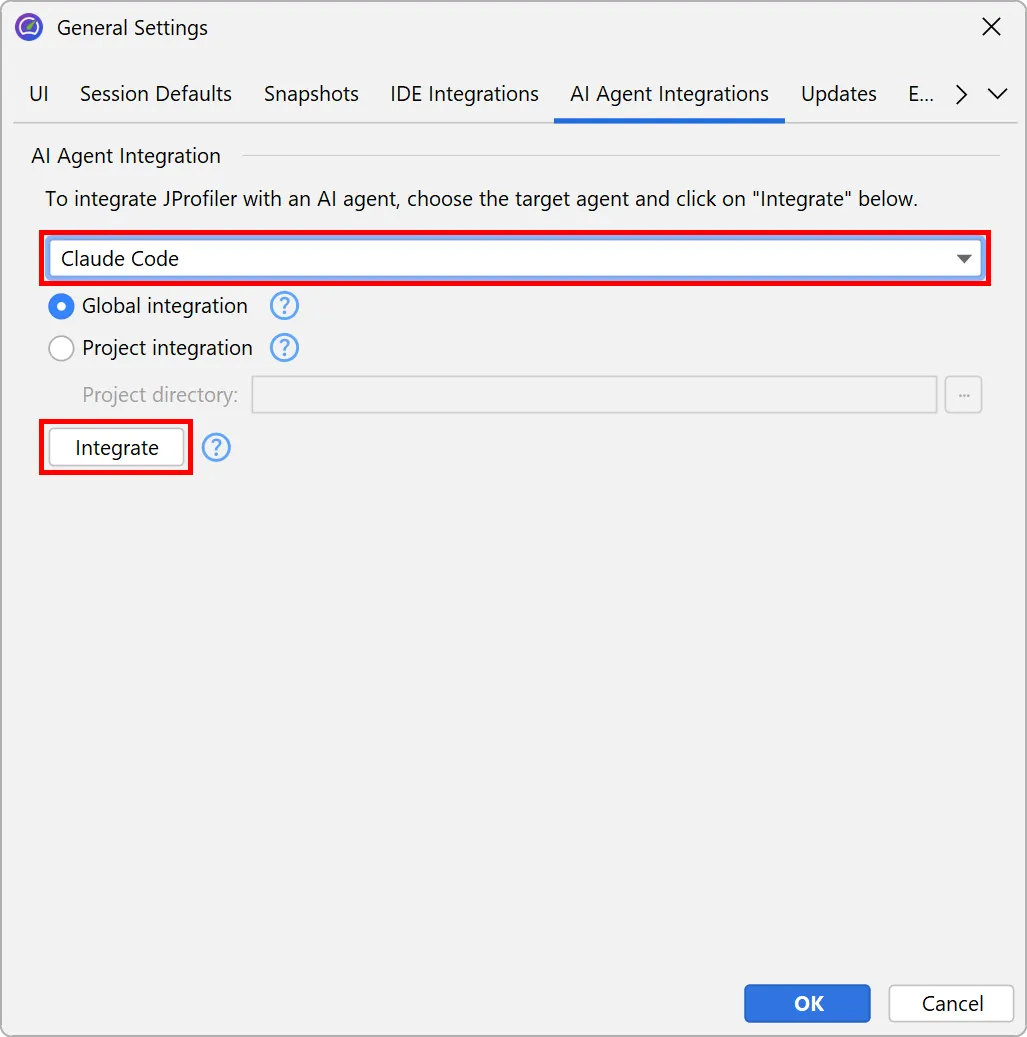Select the Global integration option
This screenshot has width=1027, height=1037.
coord(61,306)
